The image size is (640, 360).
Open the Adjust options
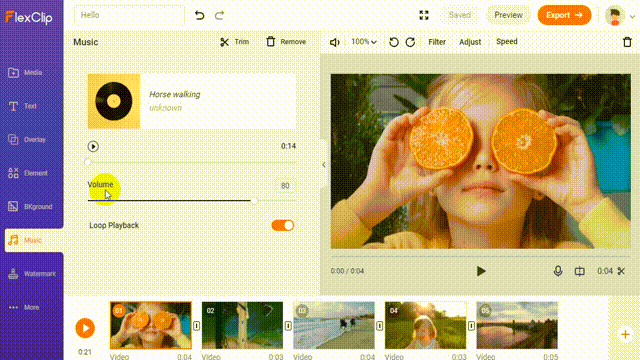[470, 42]
